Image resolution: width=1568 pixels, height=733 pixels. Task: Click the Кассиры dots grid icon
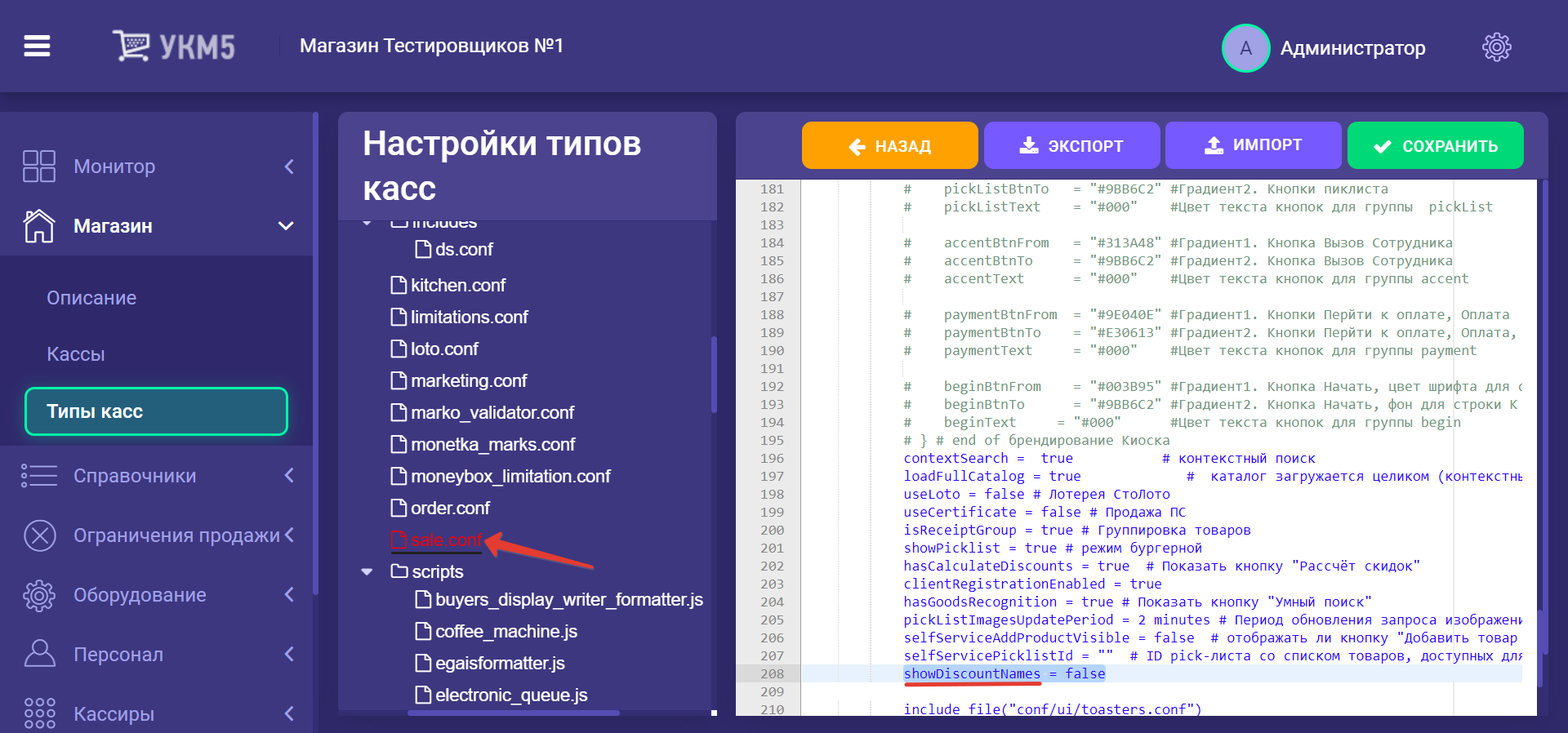39,713
